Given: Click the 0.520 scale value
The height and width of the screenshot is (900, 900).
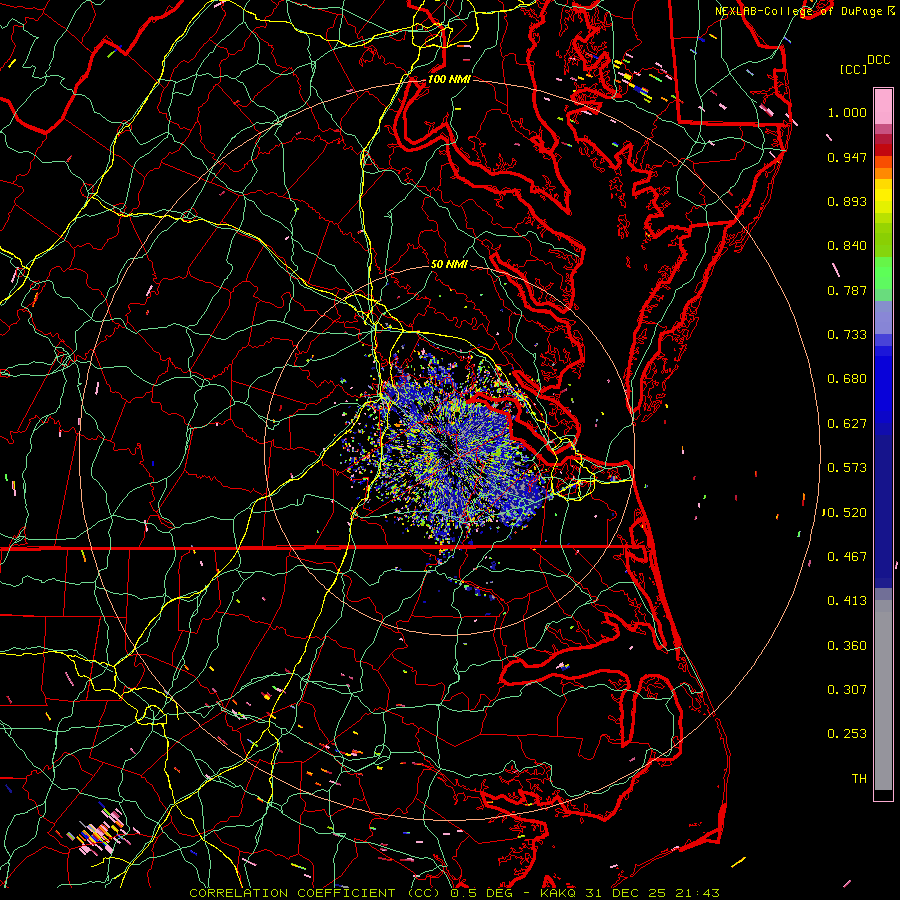Looking at the screenshot, I should point(847,513).
